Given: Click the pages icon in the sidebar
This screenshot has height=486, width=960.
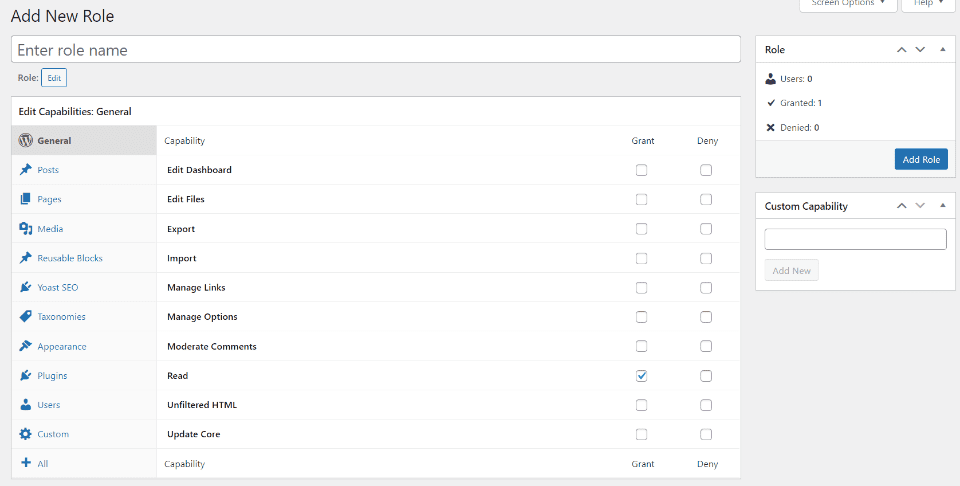Looking at the screenshot, I should [x=26, y=199].
